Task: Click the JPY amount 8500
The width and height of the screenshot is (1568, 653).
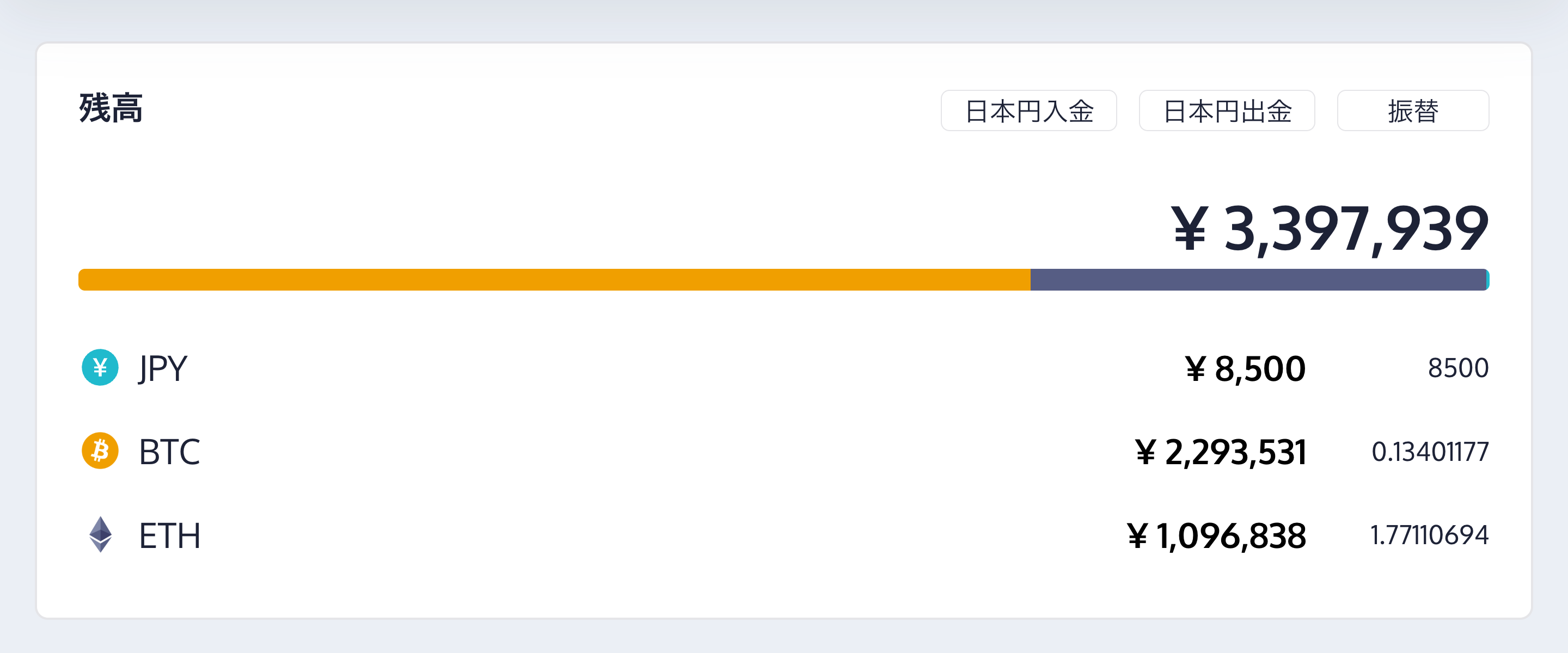Action: coord(1458,368)
